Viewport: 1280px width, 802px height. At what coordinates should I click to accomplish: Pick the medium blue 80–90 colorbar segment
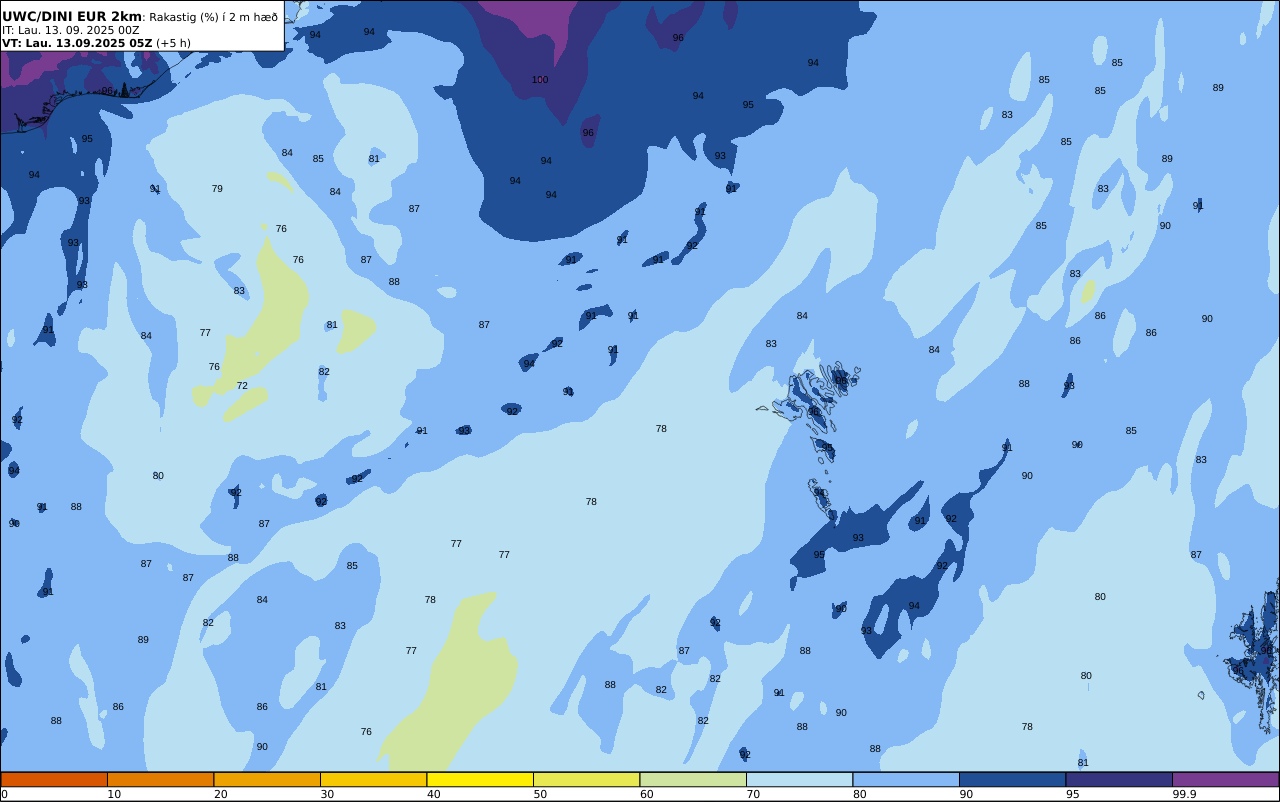pyautogui.click(x=906, y=779)
